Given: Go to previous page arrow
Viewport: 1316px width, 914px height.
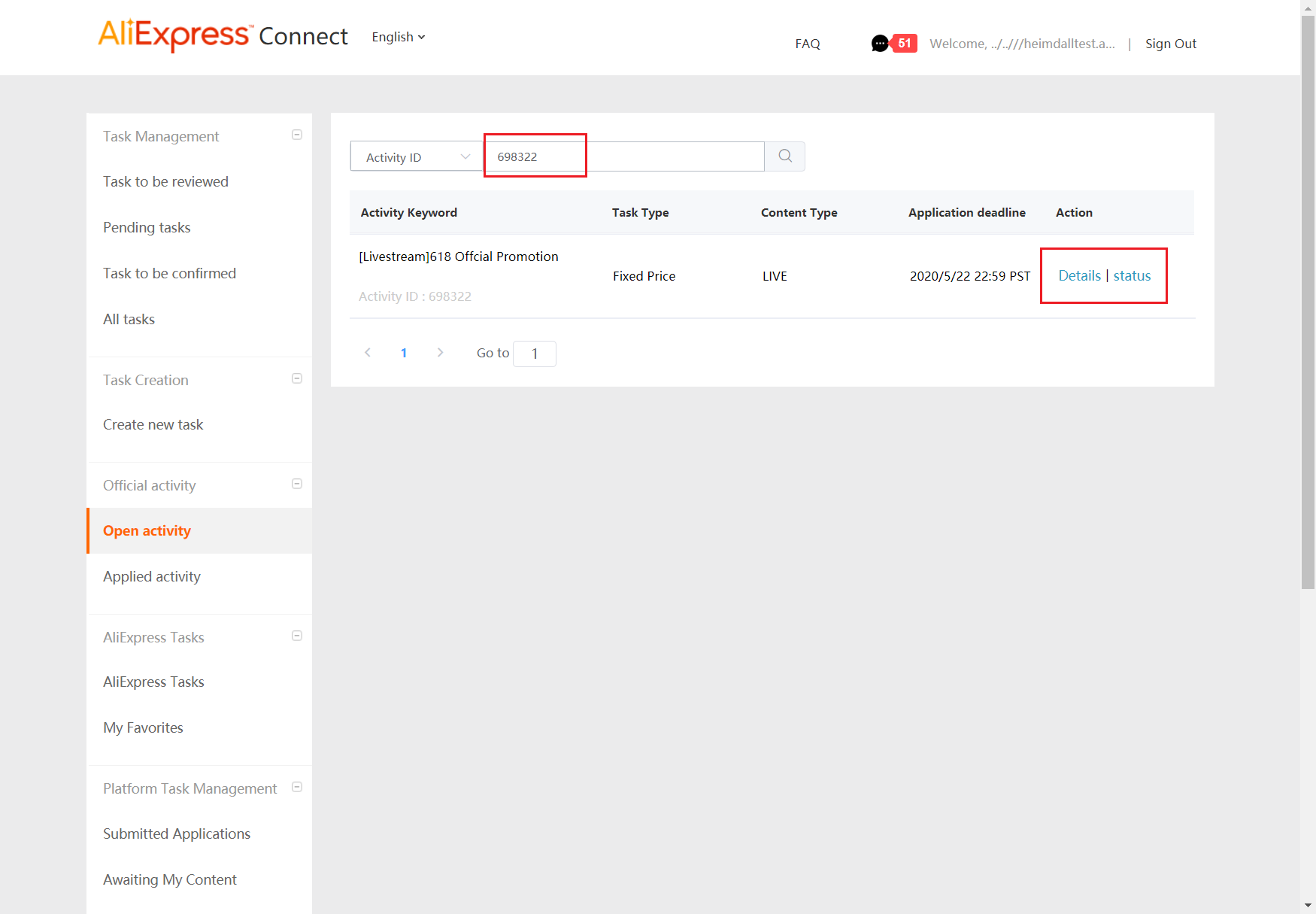Looking at the screenshot, I should (368, 353).
